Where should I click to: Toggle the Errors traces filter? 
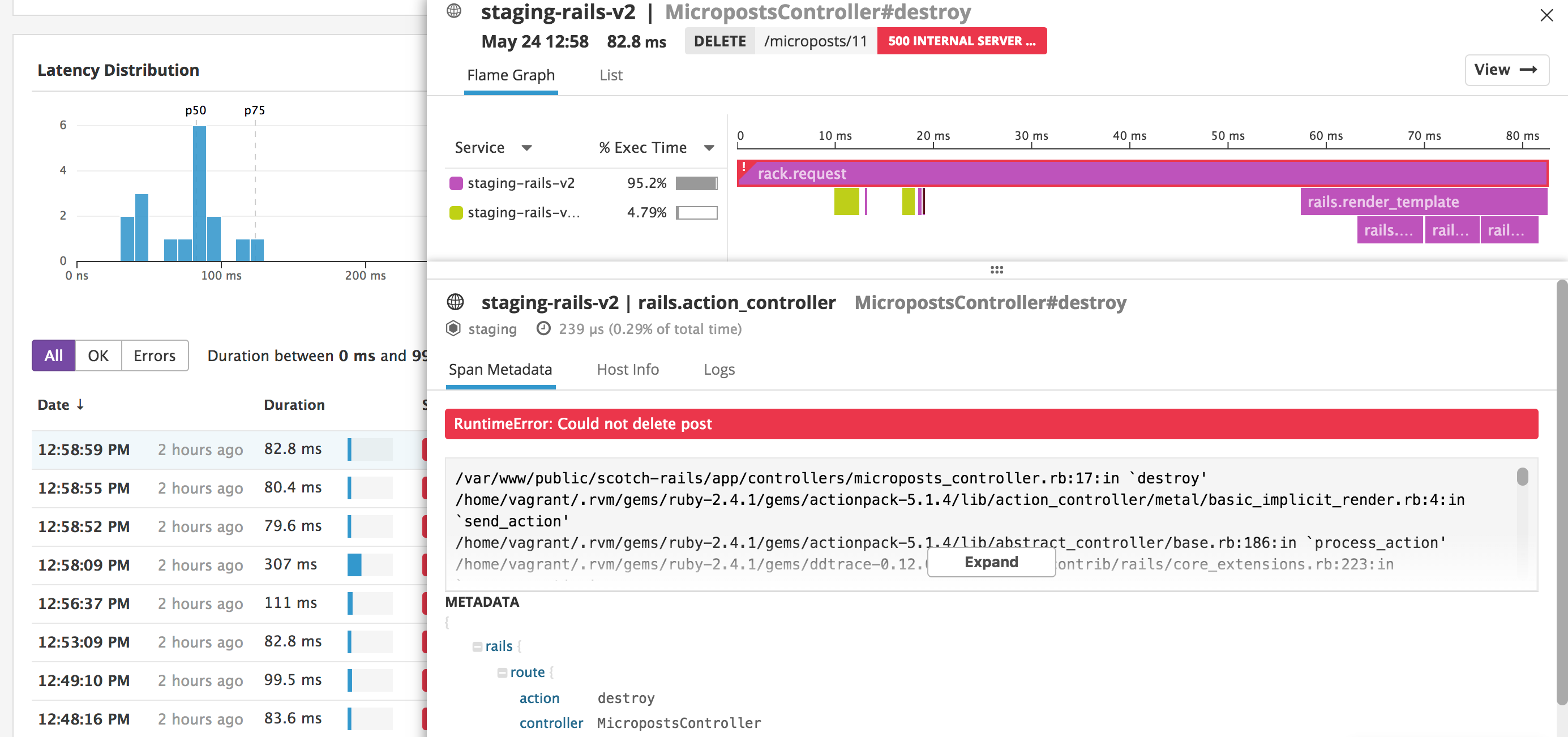pos(154,355)
